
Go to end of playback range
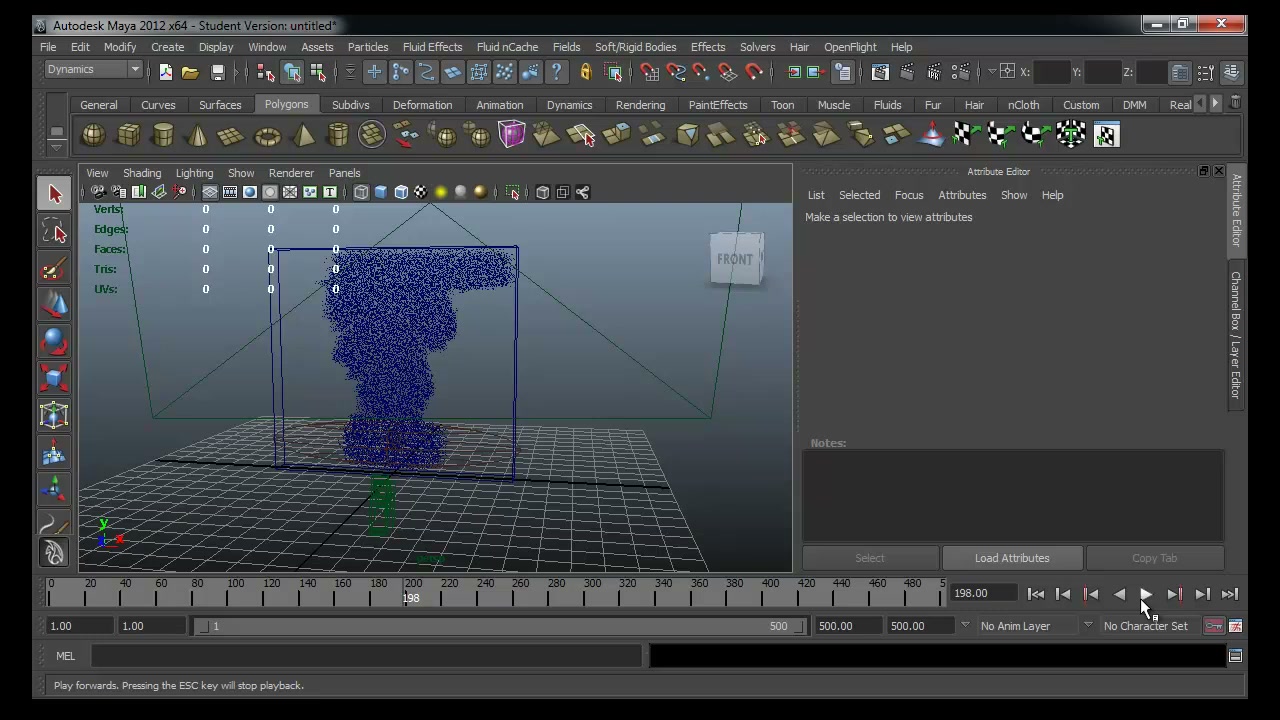pos(1230,594)
